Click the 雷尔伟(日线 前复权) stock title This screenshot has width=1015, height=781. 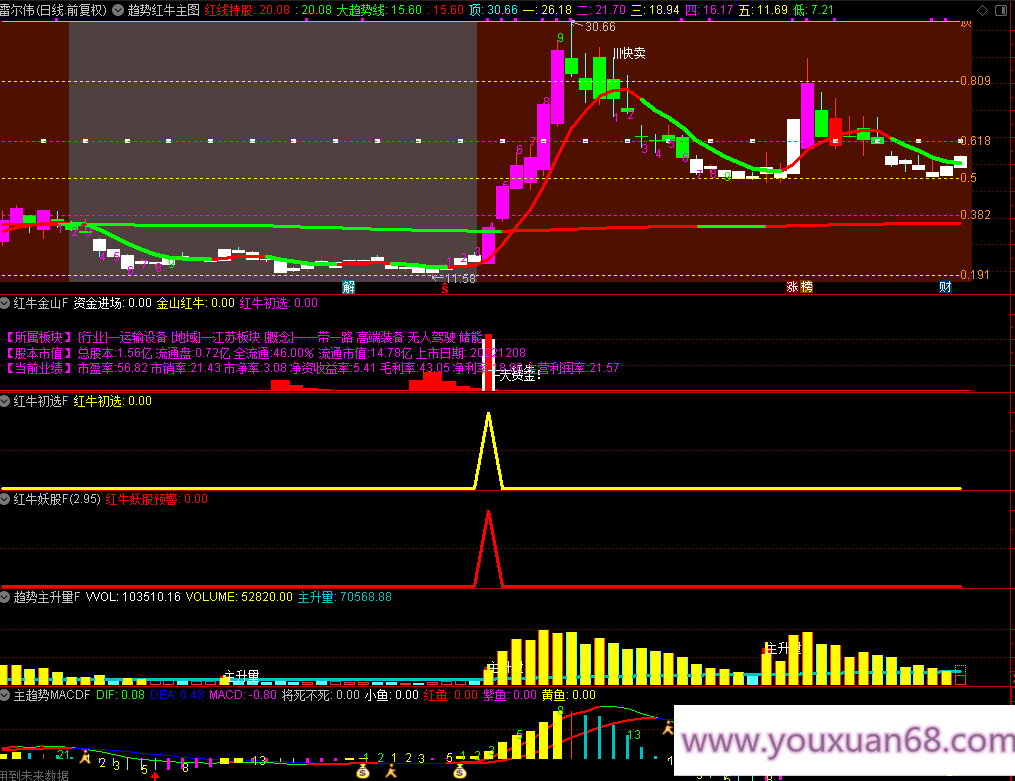tap(55, 10)
